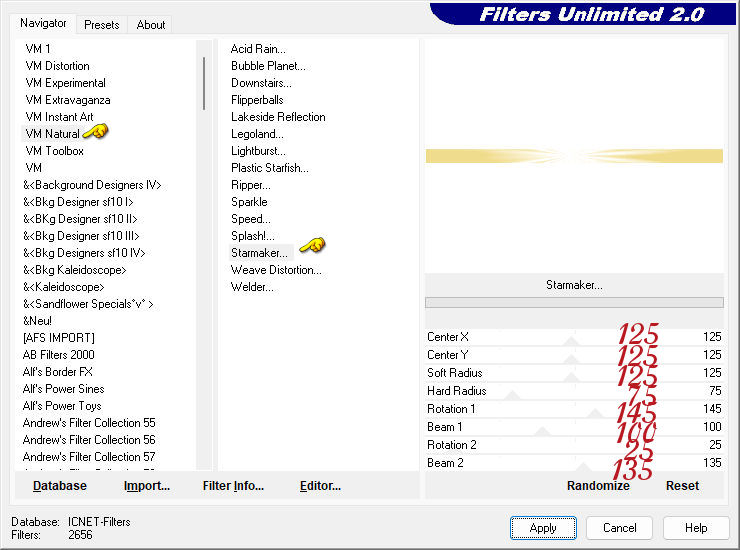Choose the Starmaker... filter
The width and height of the screenshot is (740, 550).
click(x=259, y=253)
